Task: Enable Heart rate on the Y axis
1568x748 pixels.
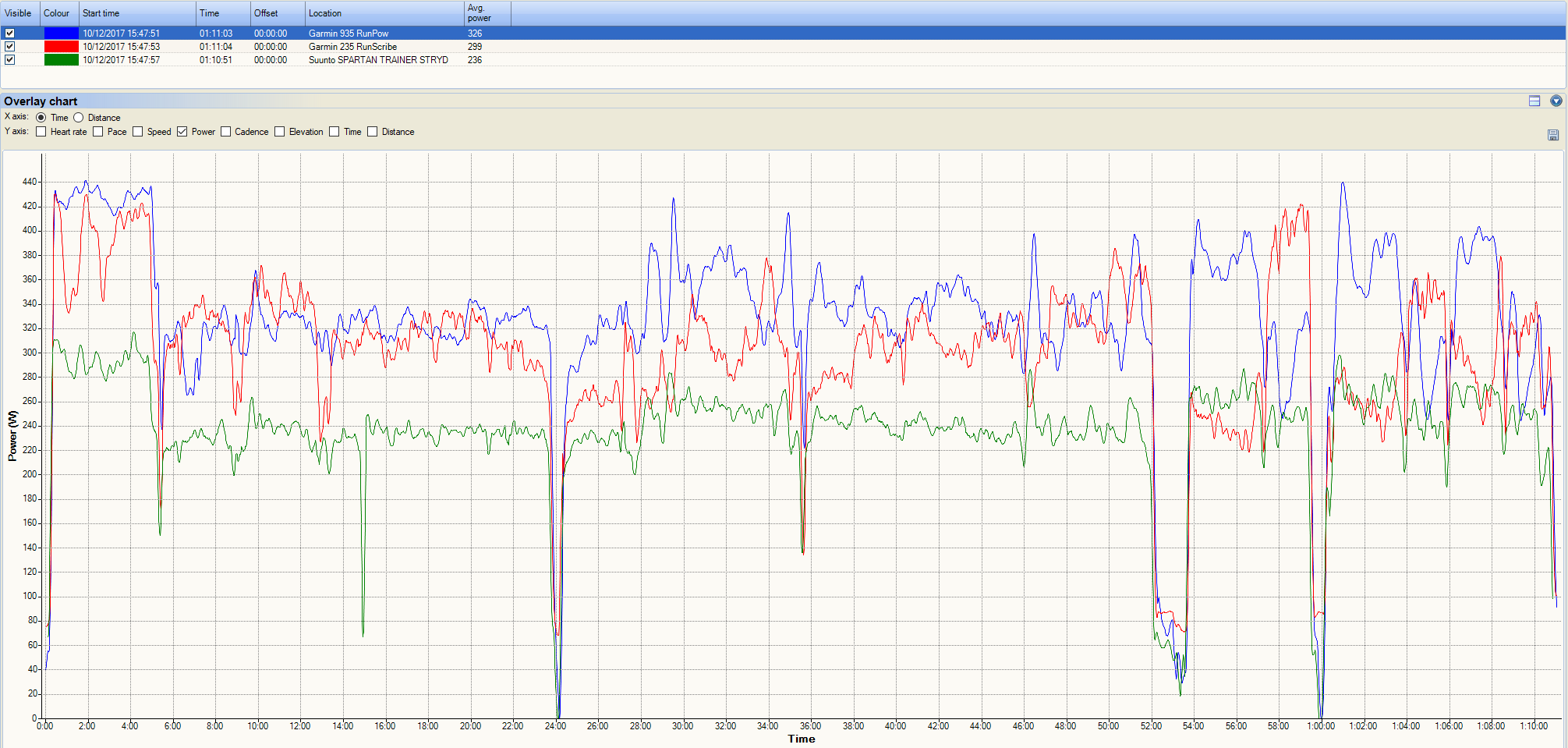Action: 41,132
